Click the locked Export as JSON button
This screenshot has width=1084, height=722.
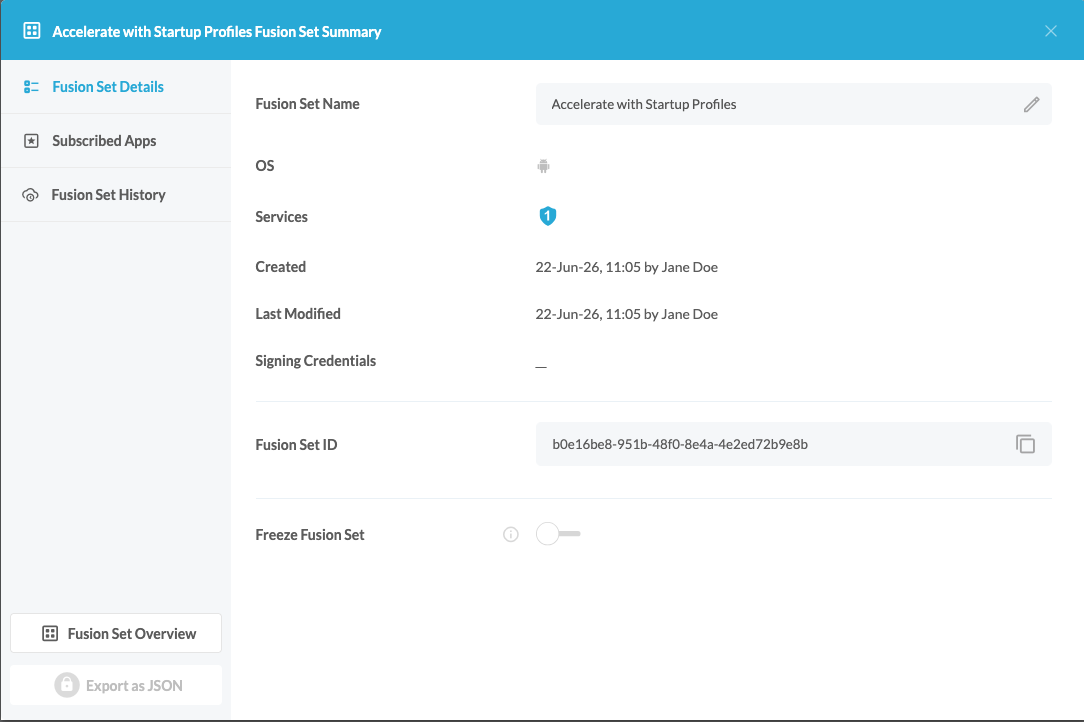coord(116,685)
